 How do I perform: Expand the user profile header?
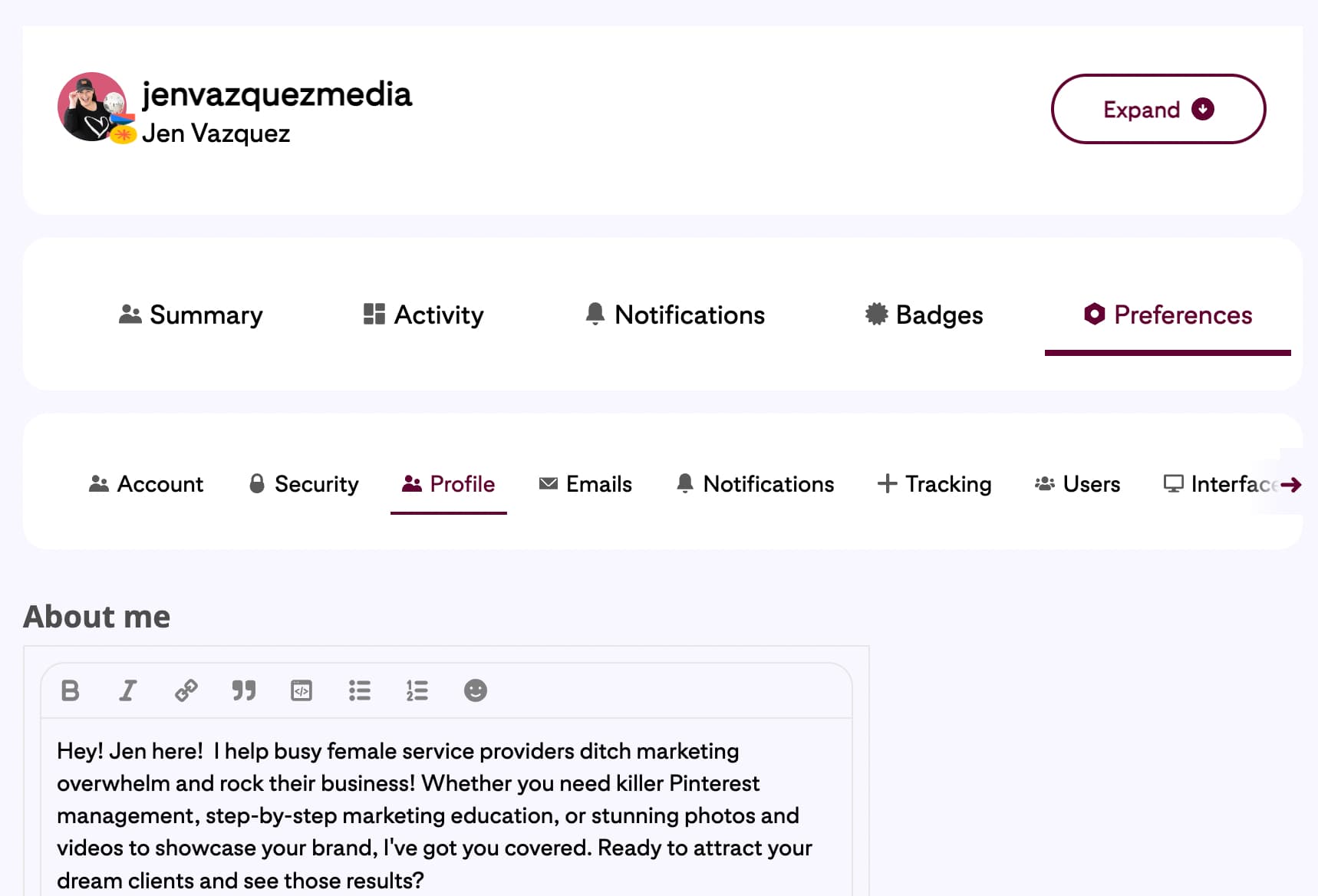tap(1158, 109)
